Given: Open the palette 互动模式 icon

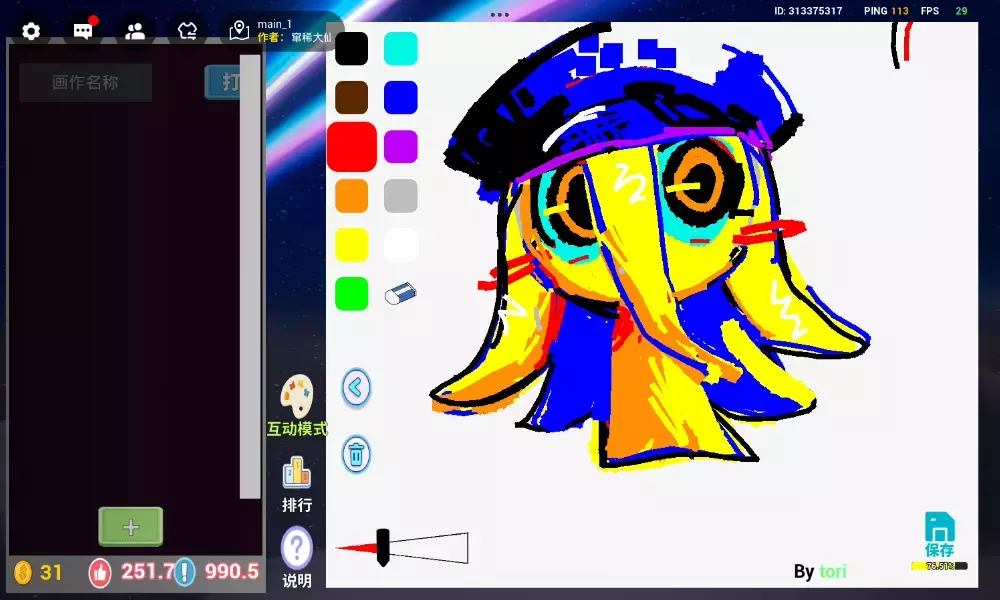Looking at the screenshot, I should point(297,396).
